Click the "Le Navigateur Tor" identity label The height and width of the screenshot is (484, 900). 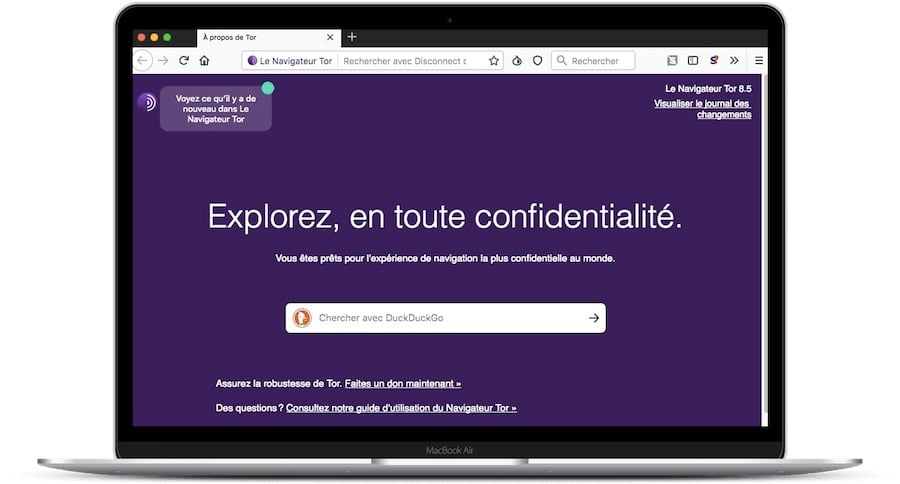tap(296, 60)
